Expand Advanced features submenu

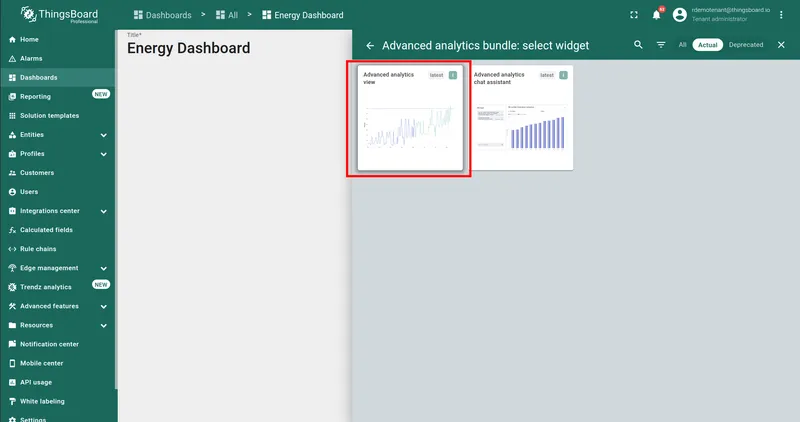(x=104, y=307)
